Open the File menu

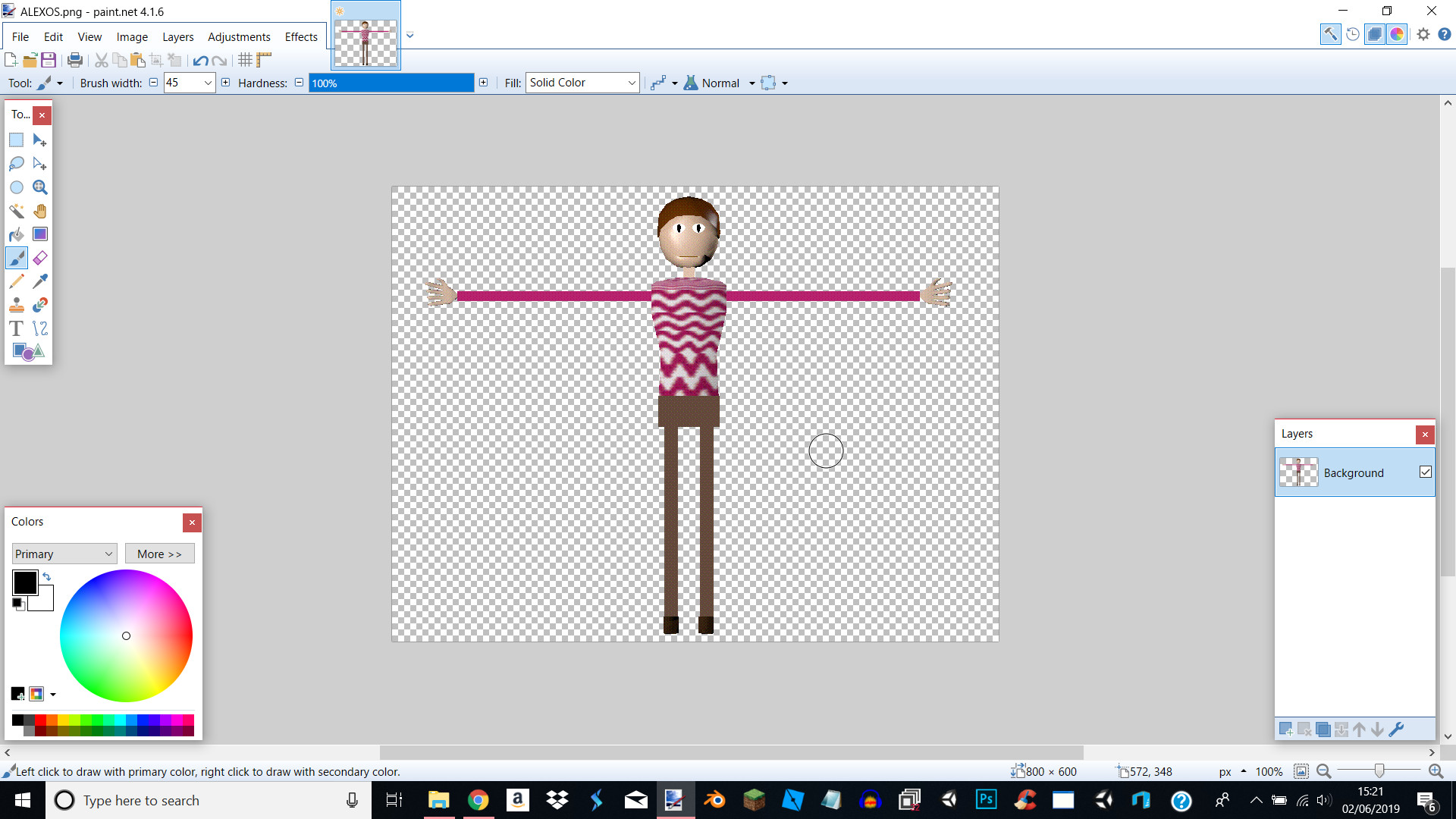tap(20, 36)
